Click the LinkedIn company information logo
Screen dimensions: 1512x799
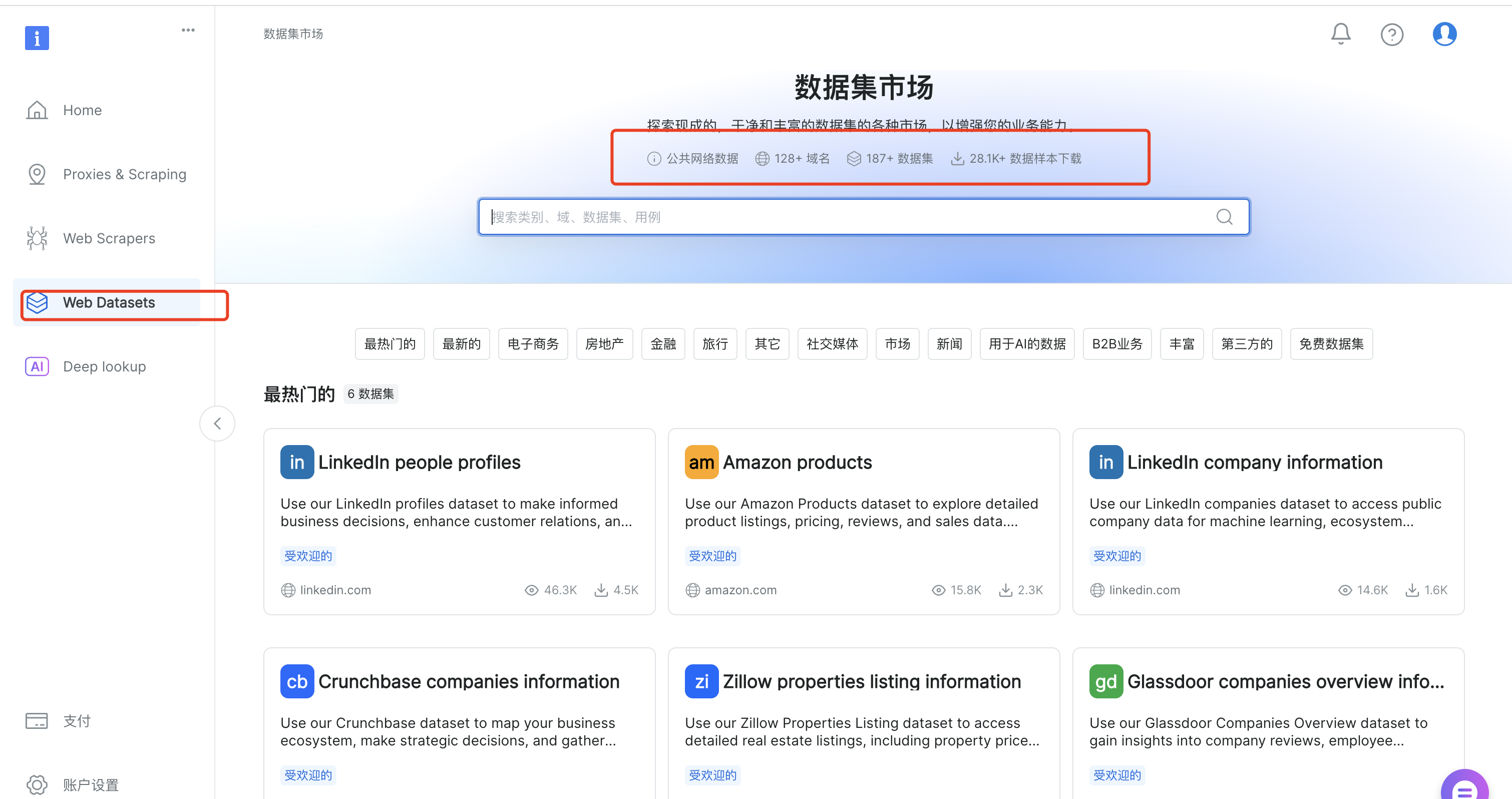tap(1106, 462)
